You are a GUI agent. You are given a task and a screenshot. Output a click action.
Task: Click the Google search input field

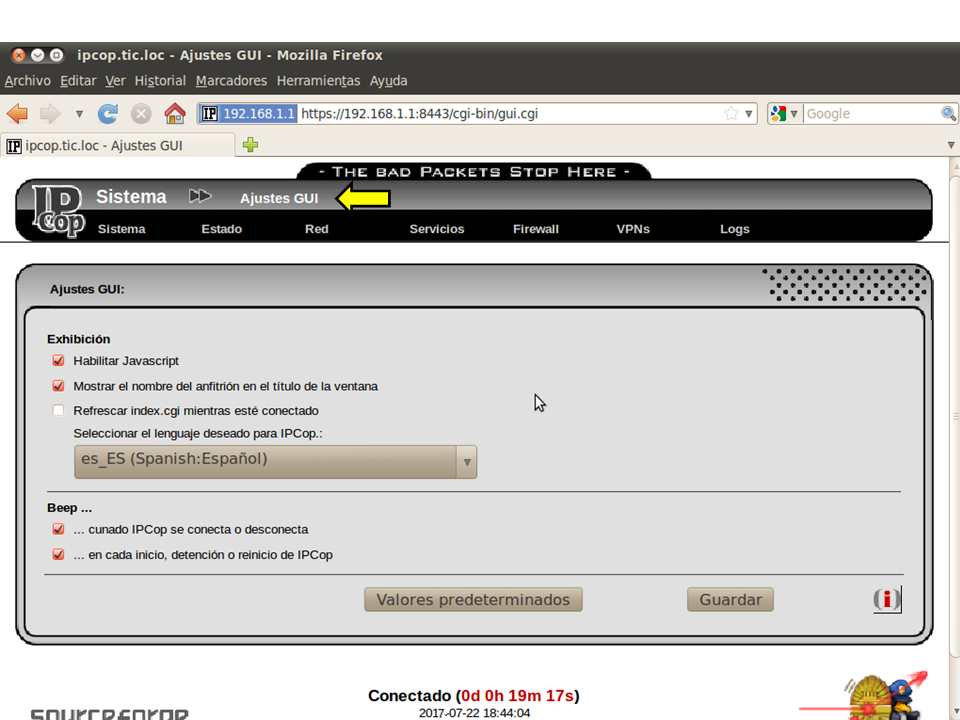[870, 113]
